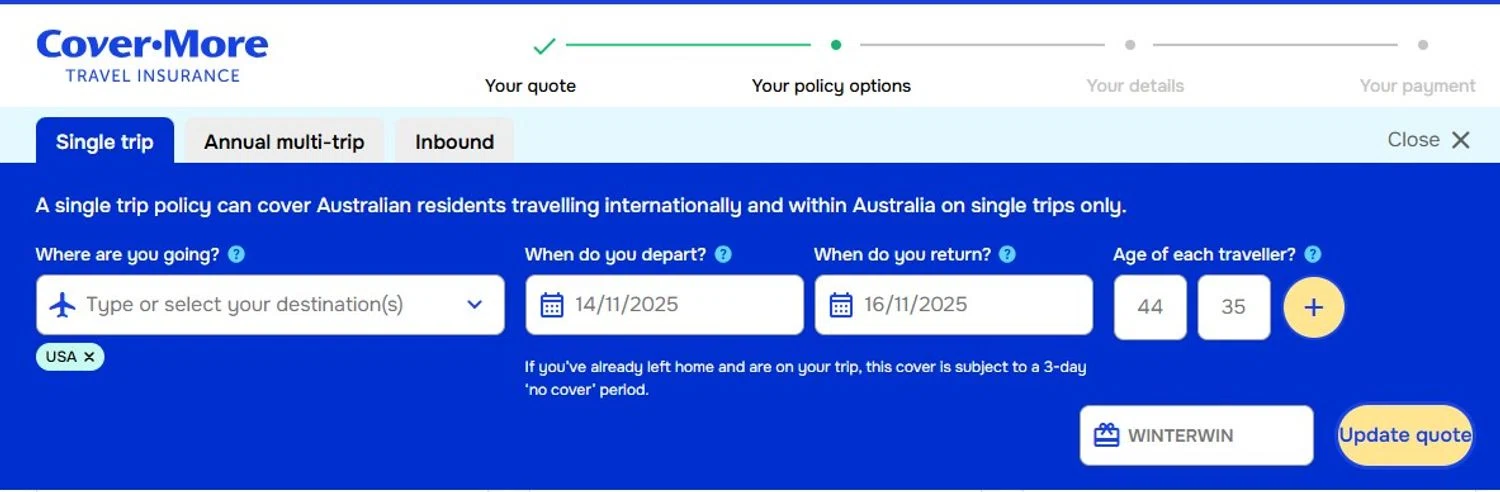
Task: Click the first traveller age field showing 44
Action: 1150,307
